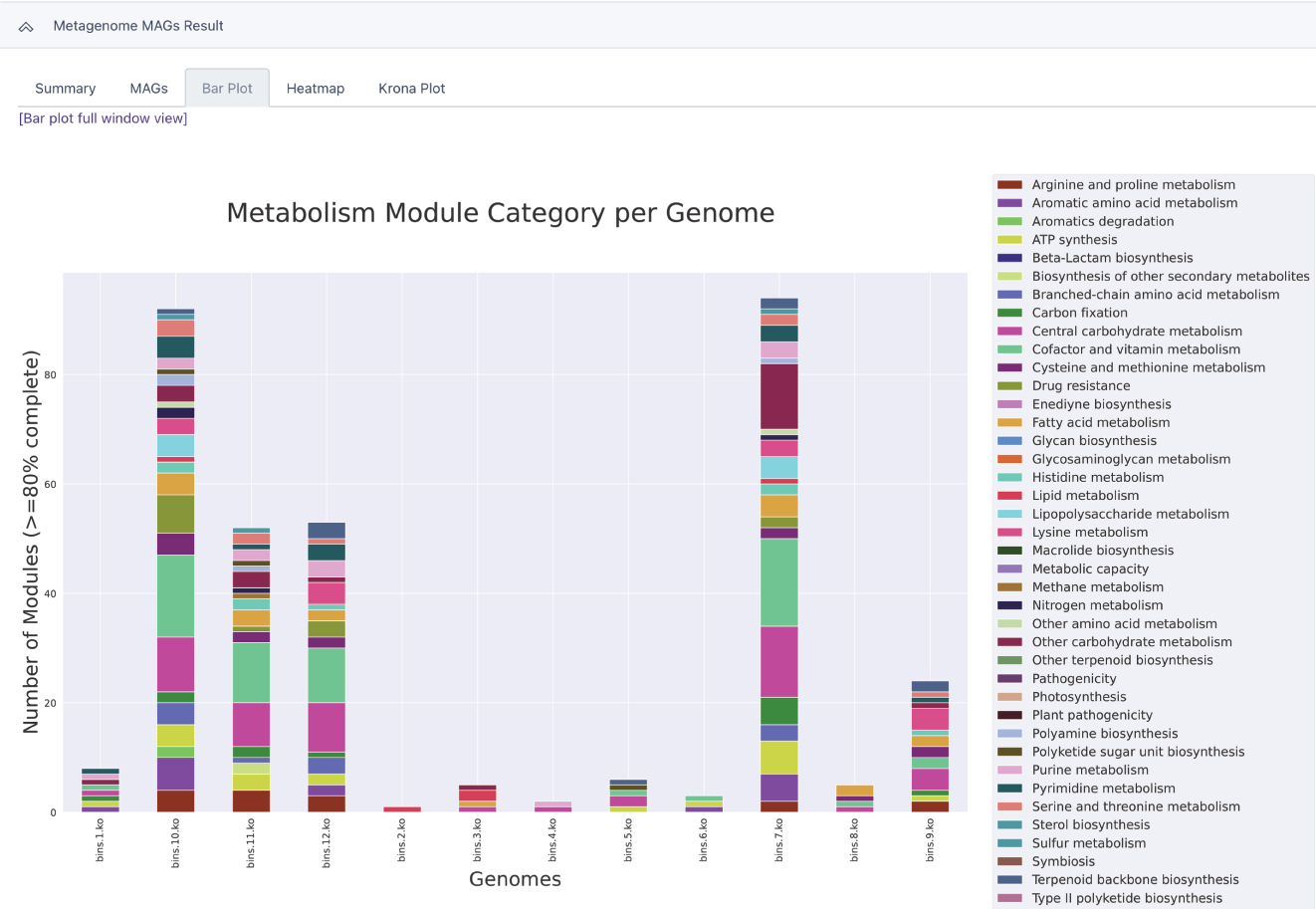
Task: Switch to the Heatmap tab
Action: [315, 89]
